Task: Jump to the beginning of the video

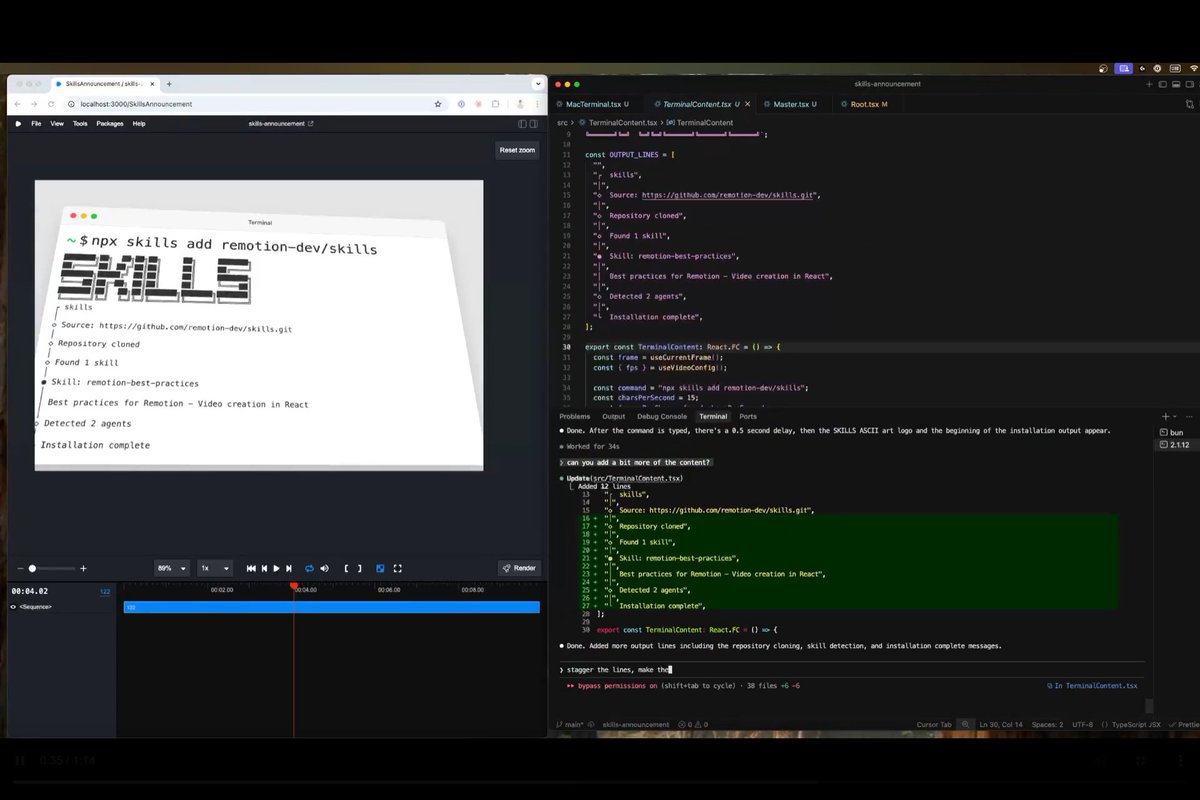Action: [251, 568]
